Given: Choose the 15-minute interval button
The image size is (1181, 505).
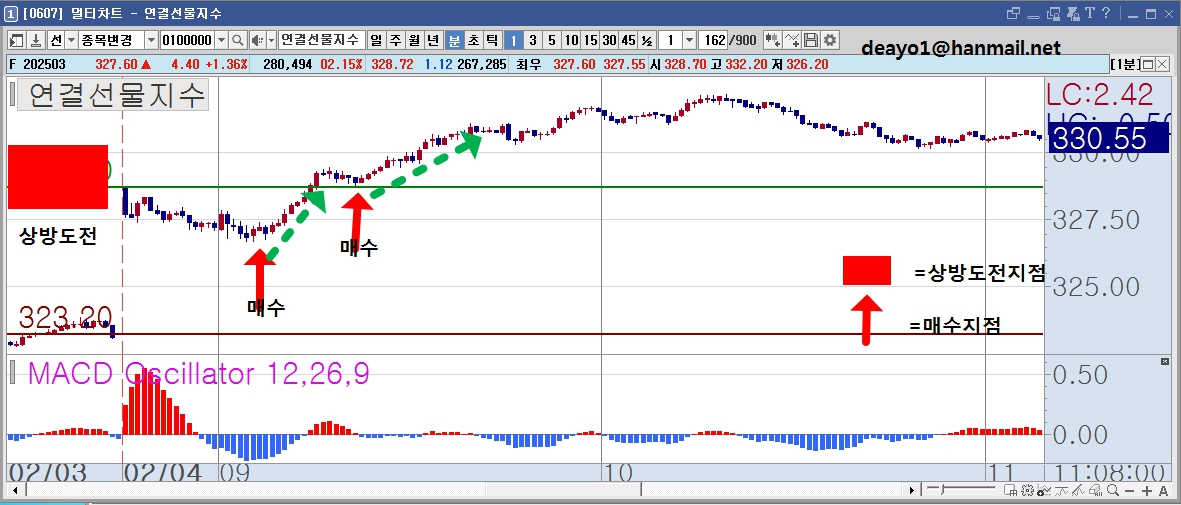Looking at the screenshot, I should coord(590,40).
